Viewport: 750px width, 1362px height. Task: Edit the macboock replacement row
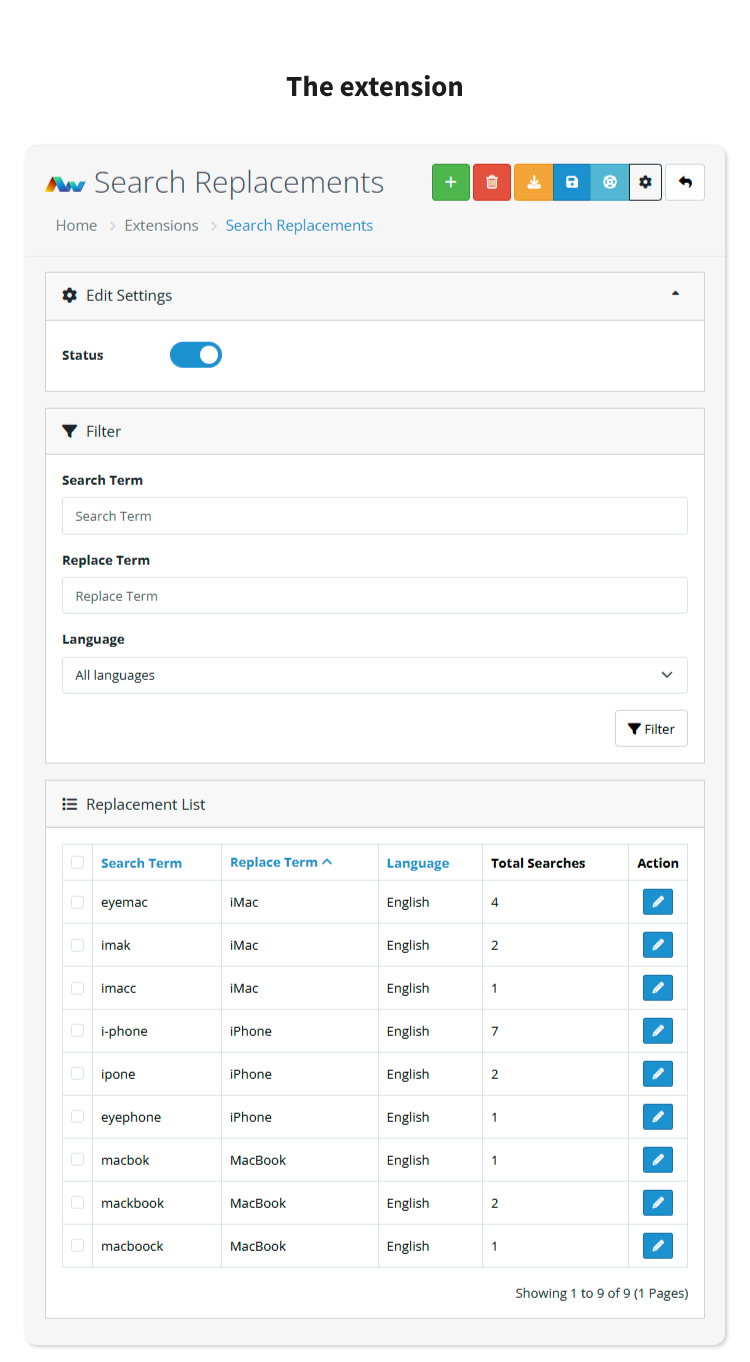658,1246
